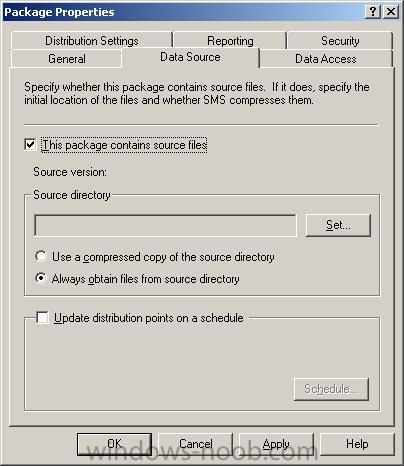Close the Package Properties dialog
404x466 pixels.
click(x=391, y=12)
